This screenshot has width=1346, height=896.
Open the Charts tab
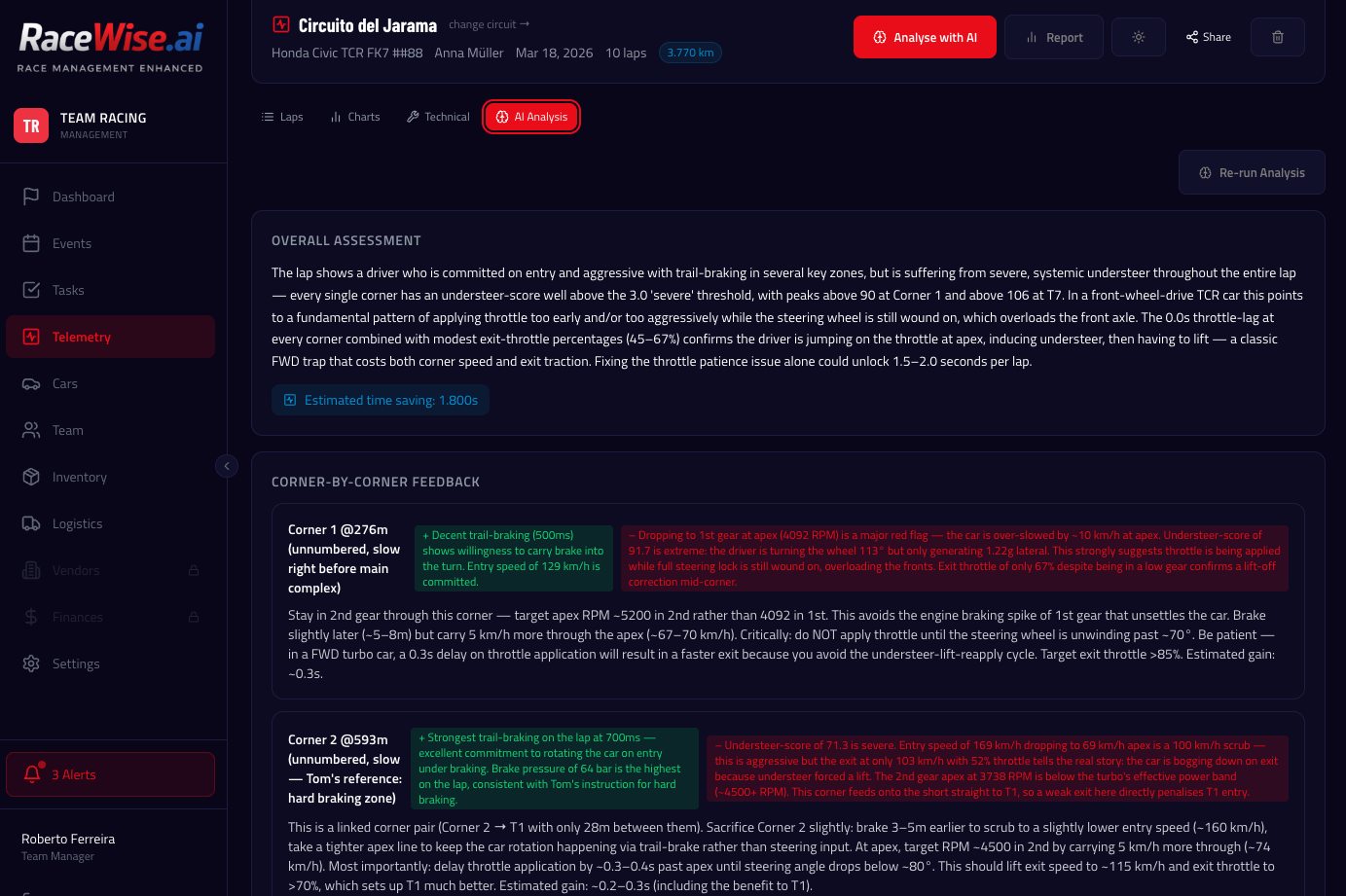[354, 117]
